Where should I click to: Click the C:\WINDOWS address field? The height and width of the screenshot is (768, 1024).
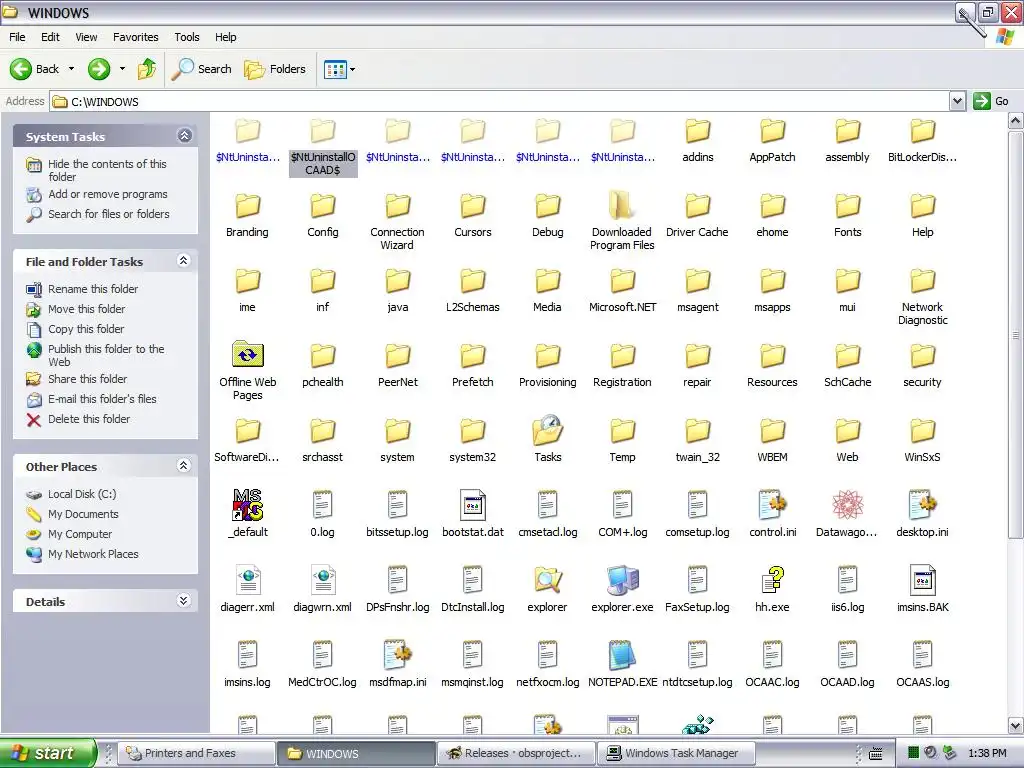coord(500,101)
